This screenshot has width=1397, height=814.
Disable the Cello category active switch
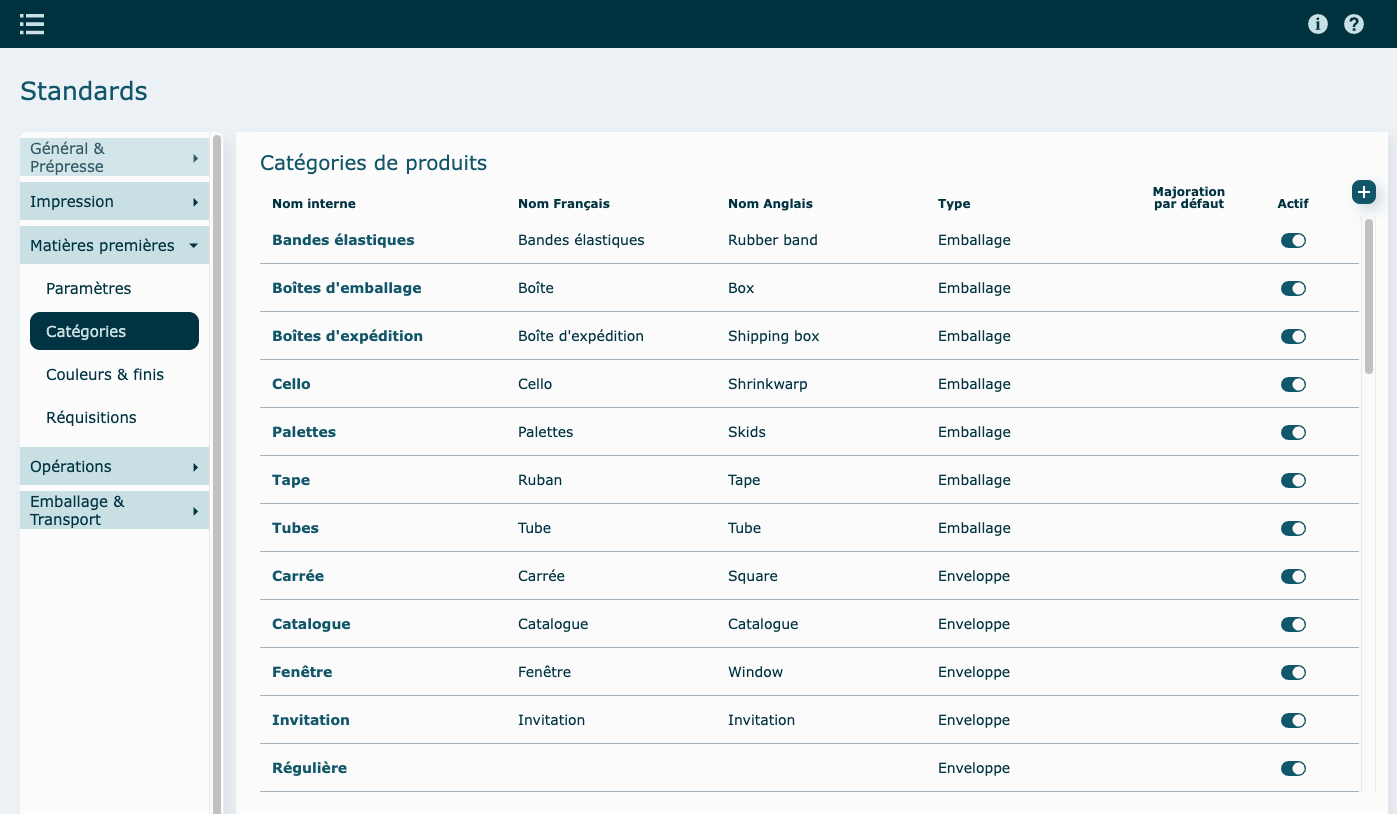[1293, 385]
